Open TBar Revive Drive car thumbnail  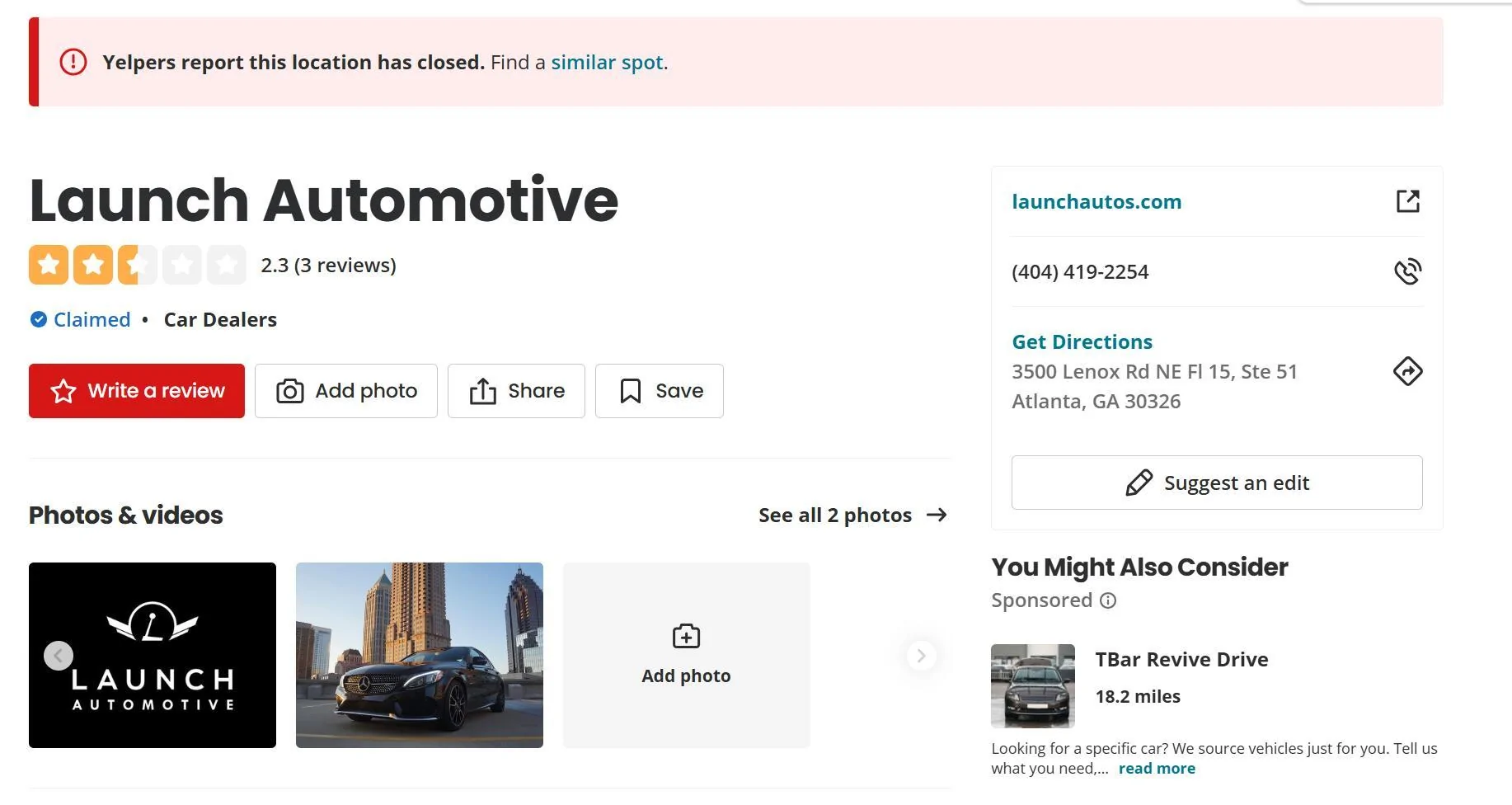1033,686
